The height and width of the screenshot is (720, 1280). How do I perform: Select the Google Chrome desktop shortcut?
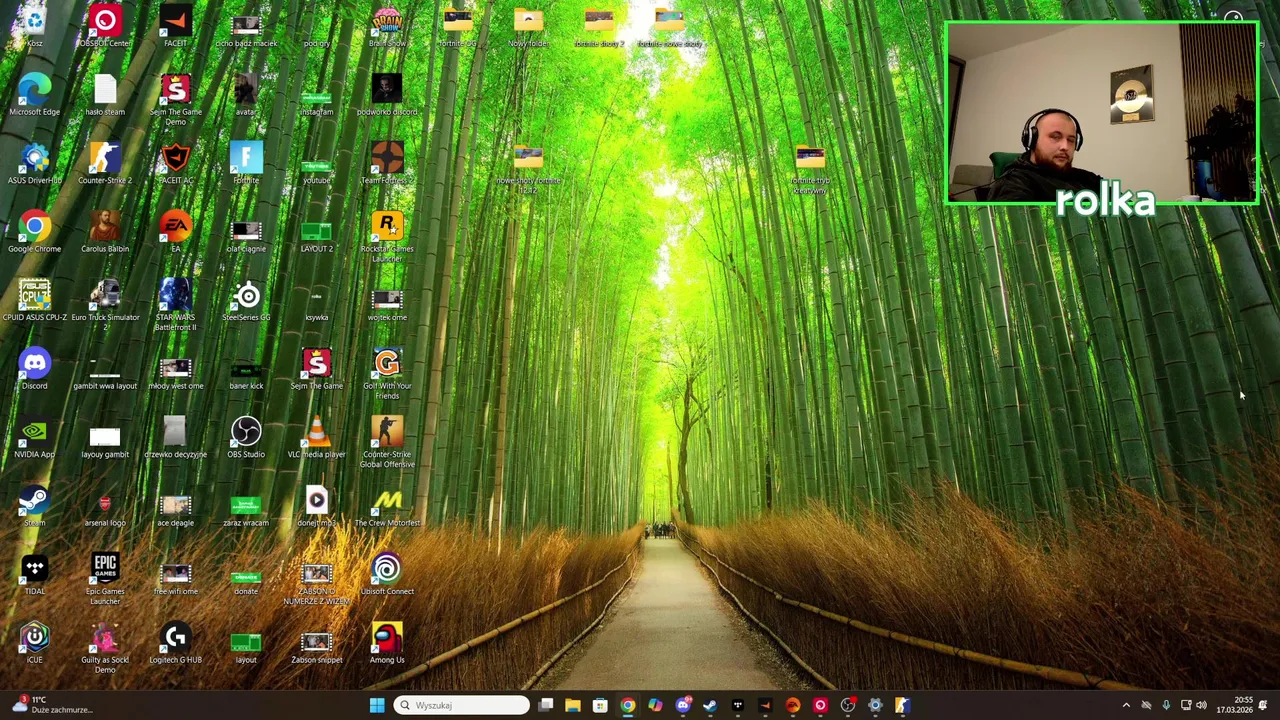click(34, 232)
